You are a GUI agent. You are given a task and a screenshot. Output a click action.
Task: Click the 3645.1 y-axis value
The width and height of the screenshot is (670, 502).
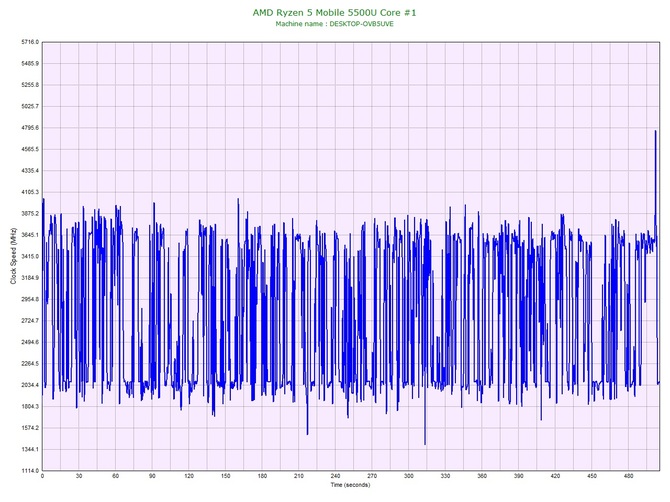tap(30, 235)
